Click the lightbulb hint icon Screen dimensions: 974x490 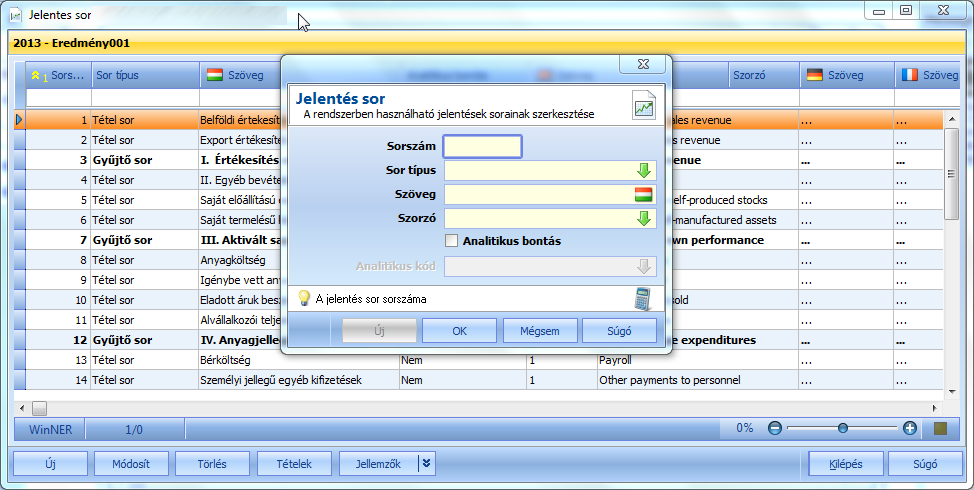tap(304, 298)
